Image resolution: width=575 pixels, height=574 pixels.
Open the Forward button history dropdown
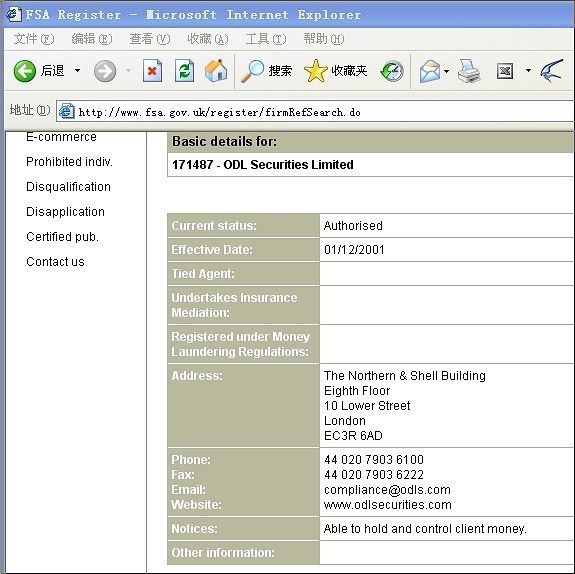pyautogui.click(x=128, y=70)
